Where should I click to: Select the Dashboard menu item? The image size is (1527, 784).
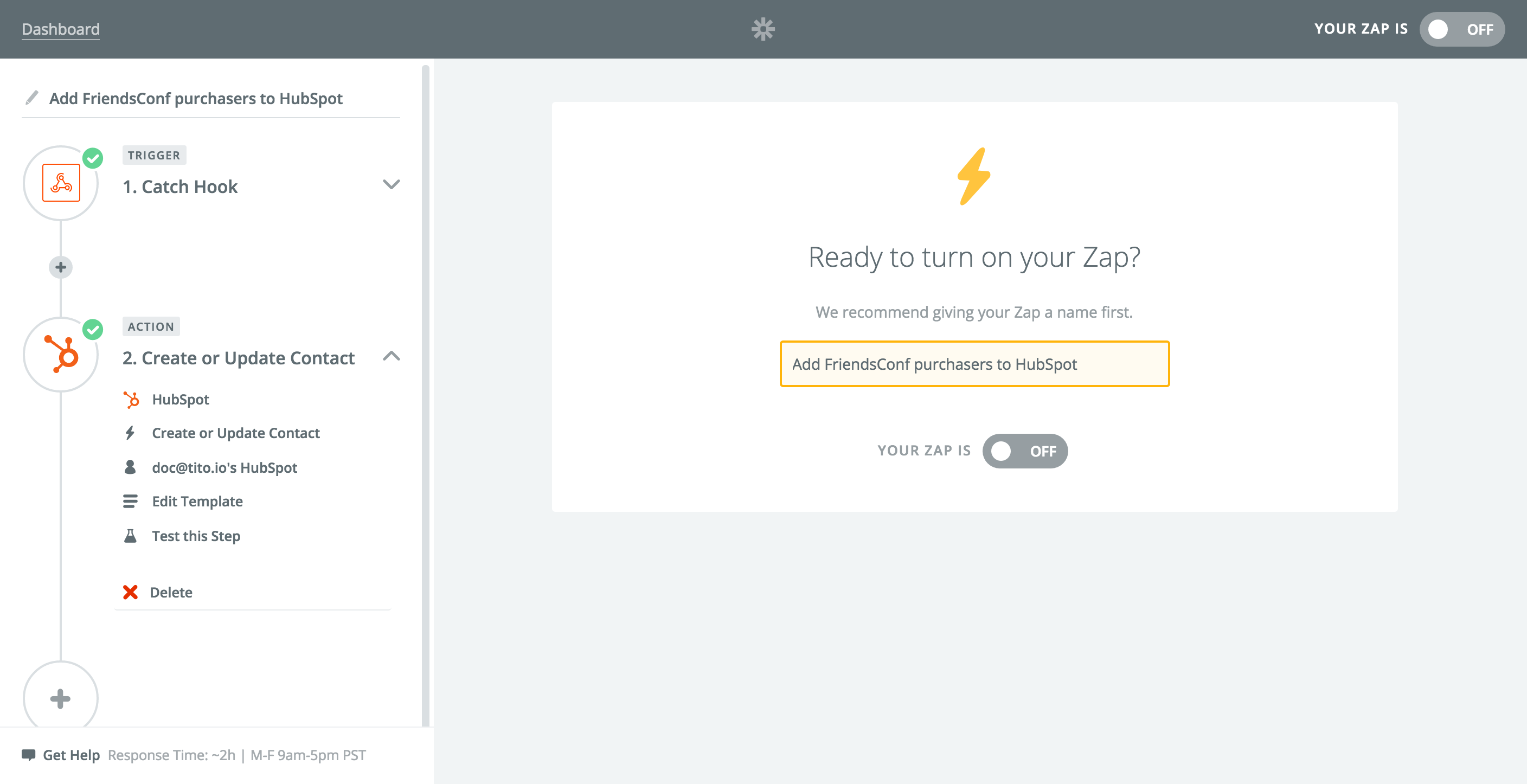pos(59,27)
